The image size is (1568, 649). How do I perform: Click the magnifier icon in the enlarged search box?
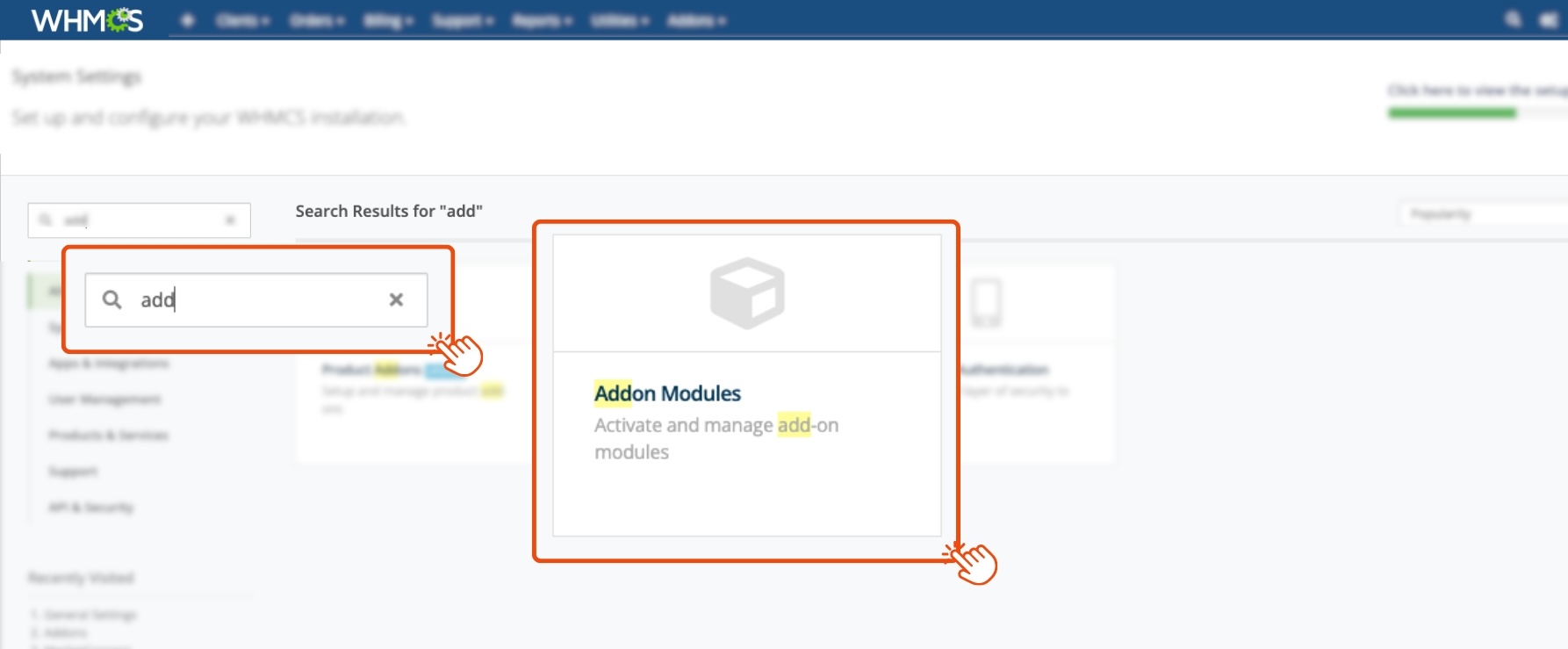click(x=111, y=300)
